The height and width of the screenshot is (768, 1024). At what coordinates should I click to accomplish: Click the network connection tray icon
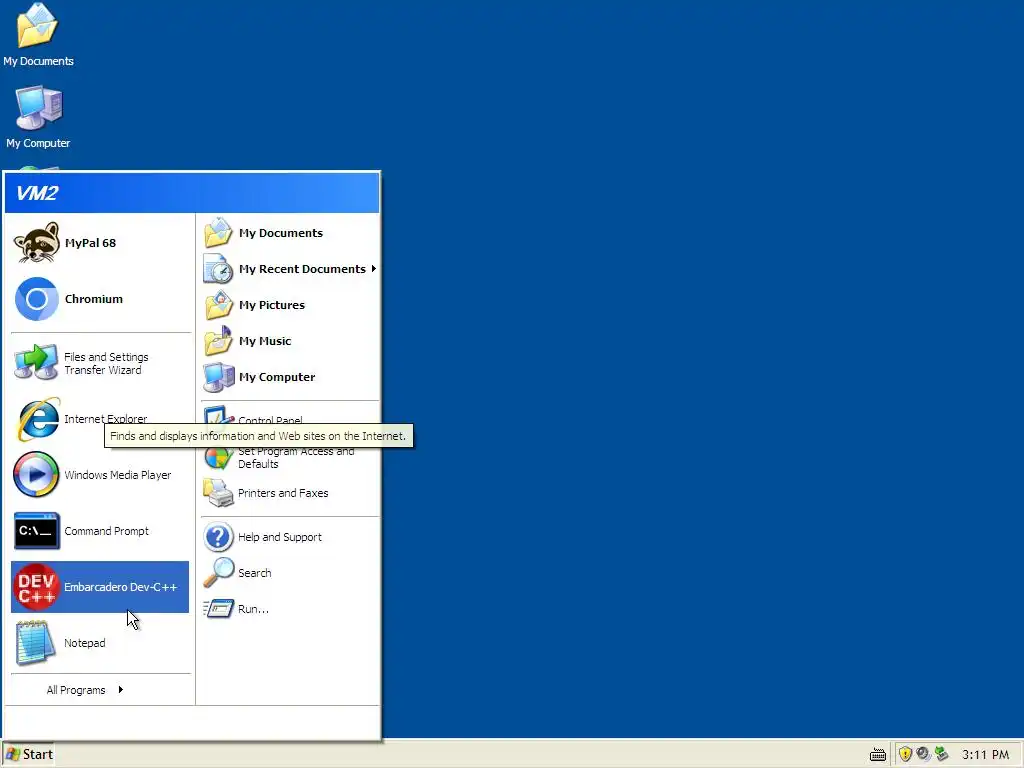[941, 754]
